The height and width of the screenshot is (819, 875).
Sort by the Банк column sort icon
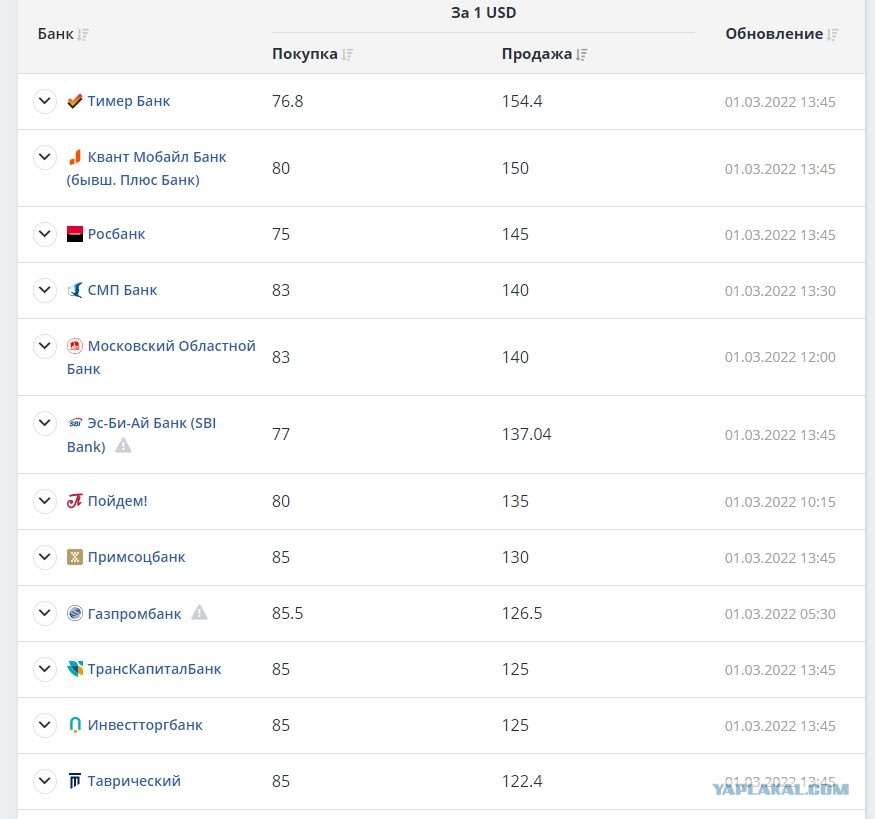[x=83, y=35]
